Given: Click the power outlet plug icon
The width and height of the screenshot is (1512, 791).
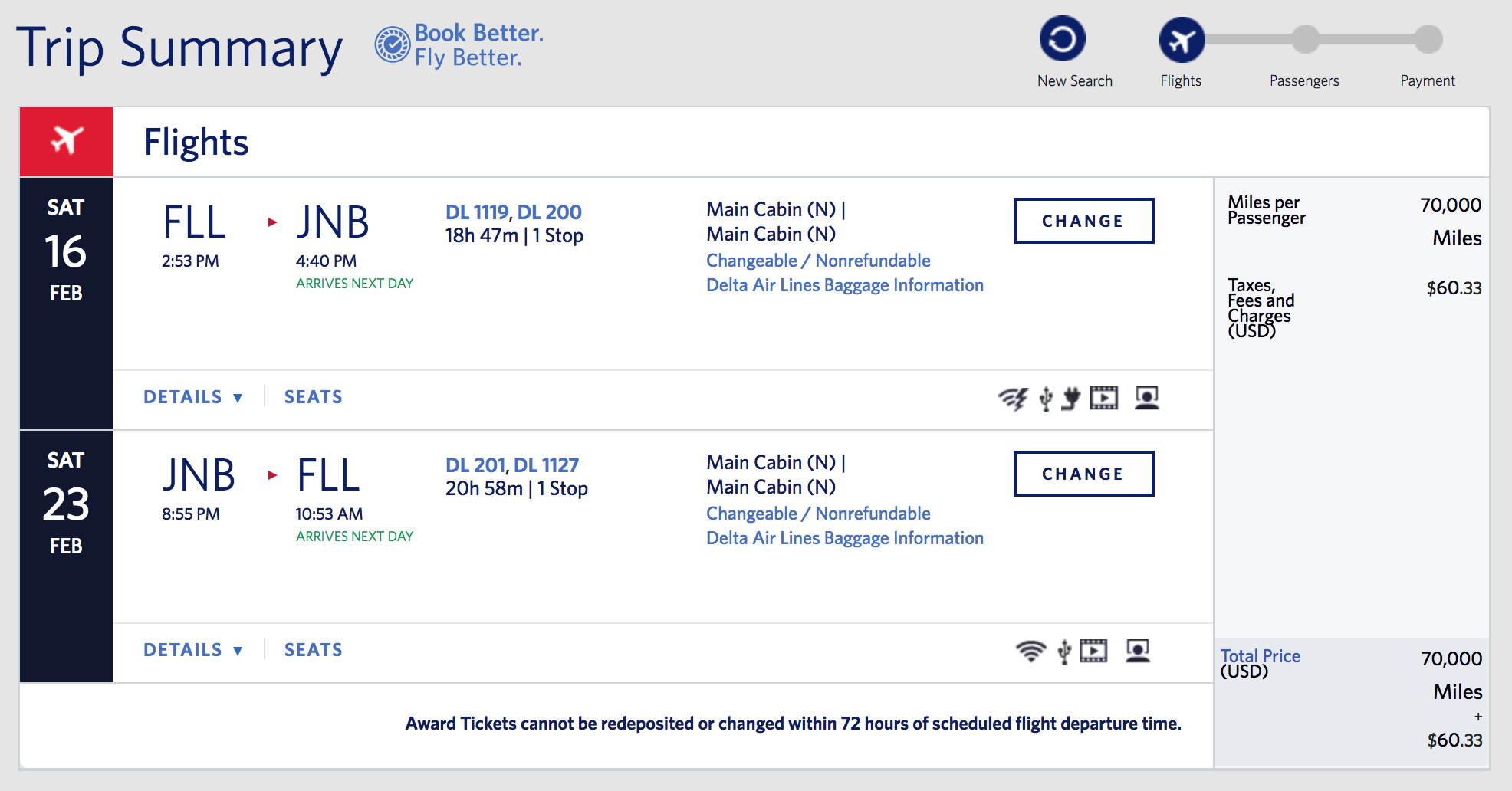Looking at the screenshot, I should [x=1071, y=399].
